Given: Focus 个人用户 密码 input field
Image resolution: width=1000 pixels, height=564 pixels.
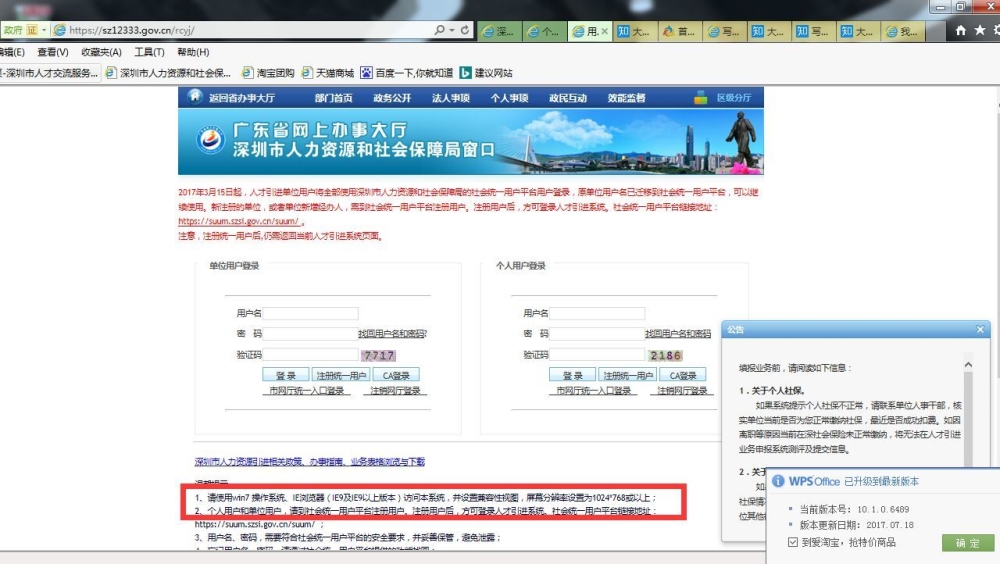Looking at the screenshot, I should click(598, 334).
